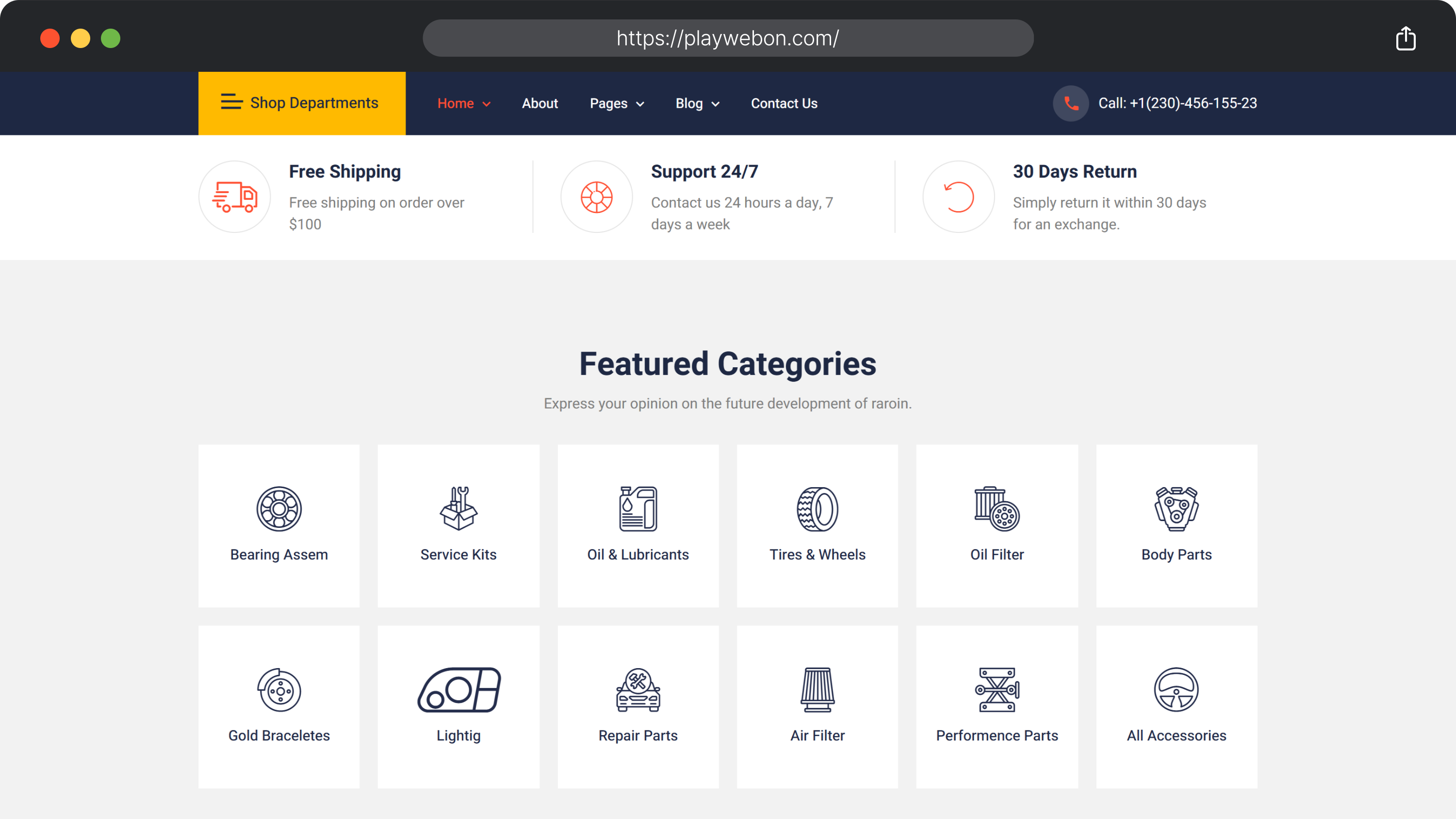Select the Body Parts engine icon

1176,508
